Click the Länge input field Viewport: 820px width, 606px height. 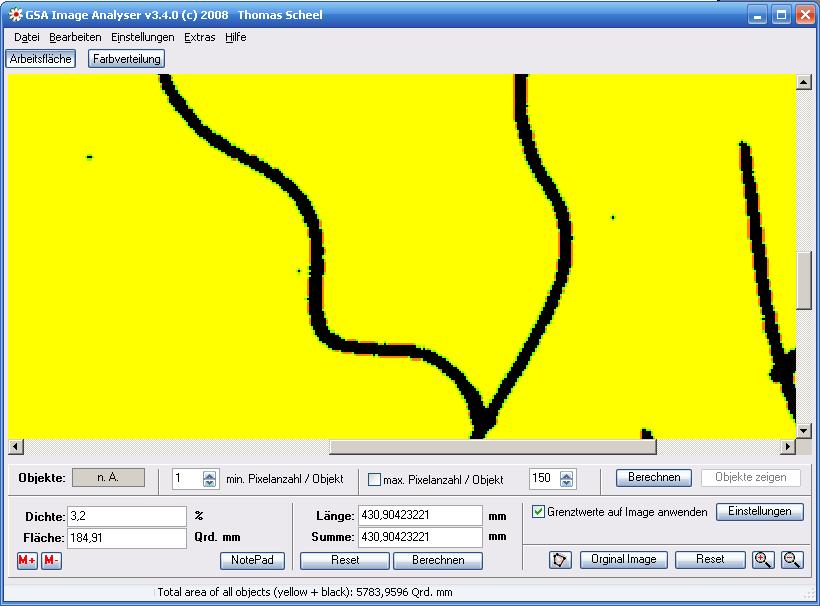click(x=420, y=515)
